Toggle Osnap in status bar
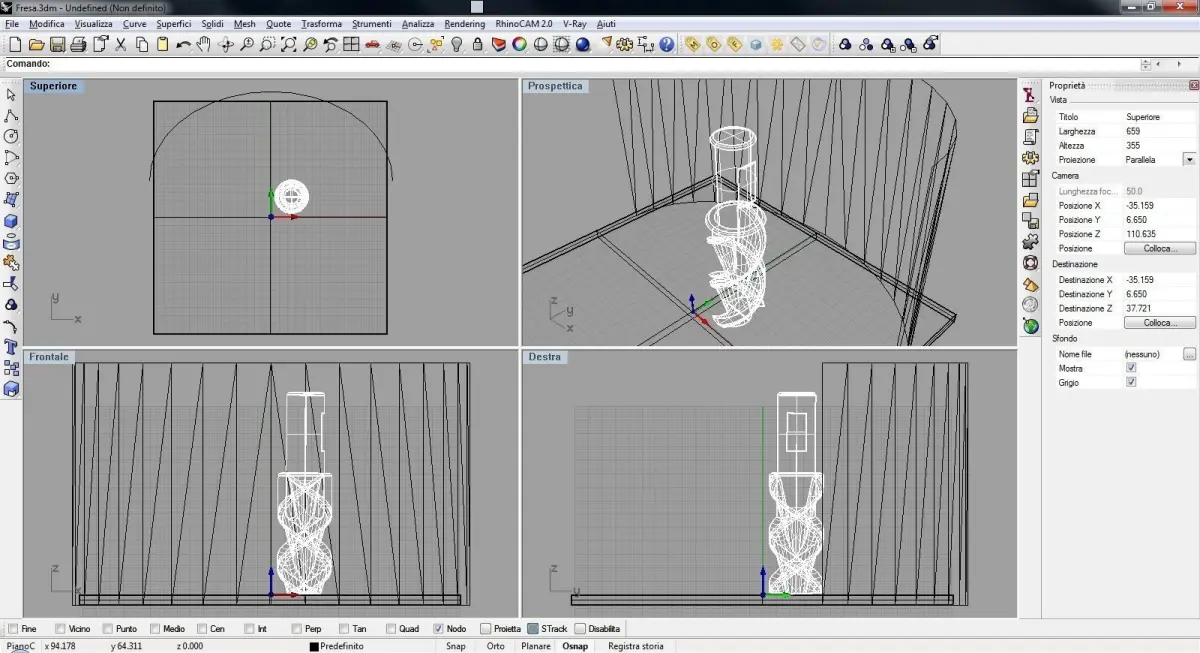This screenshot has width=1200, height=653. 575,646
